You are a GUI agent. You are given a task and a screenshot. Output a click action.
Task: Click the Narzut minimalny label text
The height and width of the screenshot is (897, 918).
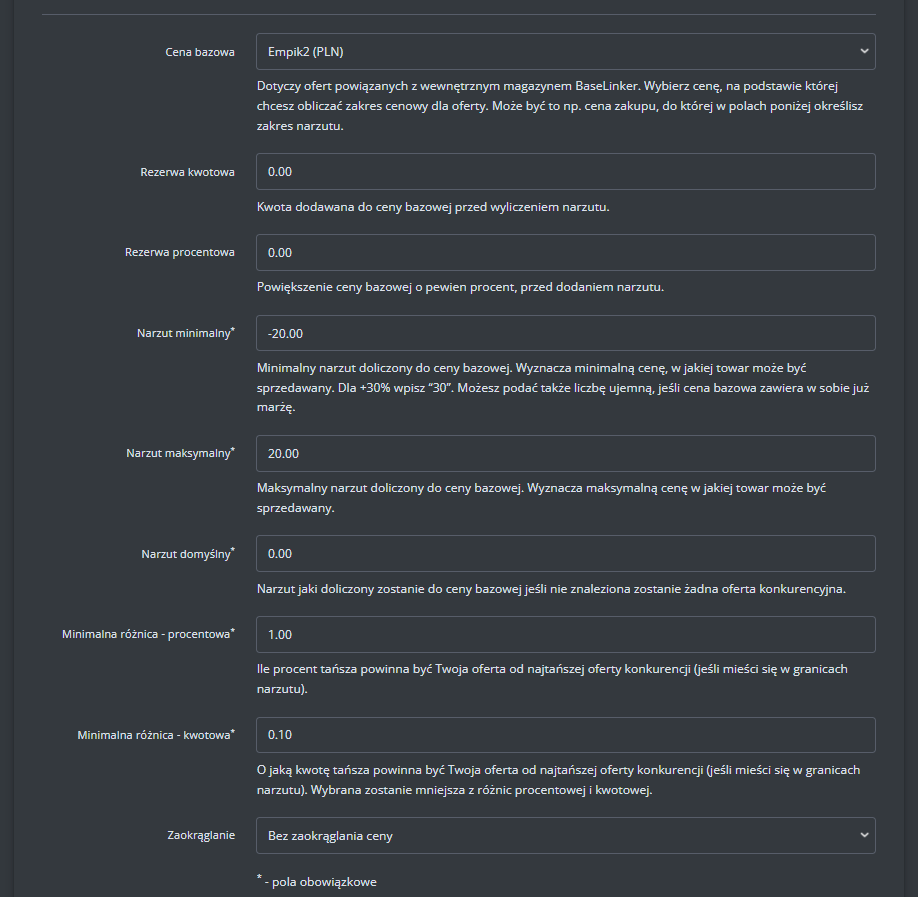coord(185,333)
